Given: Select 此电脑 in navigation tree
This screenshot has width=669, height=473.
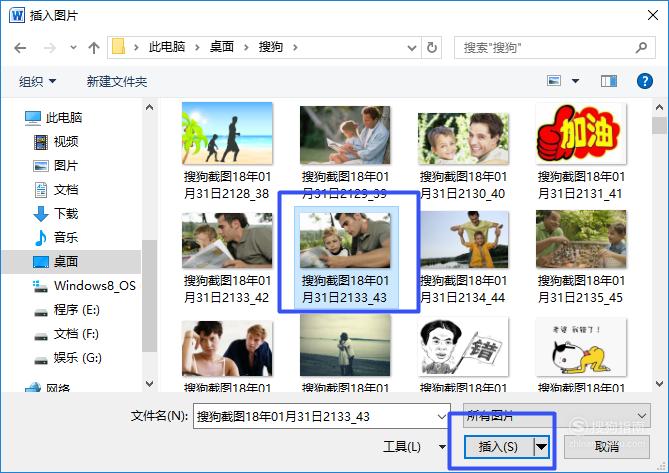Looking at the screenshot, I should pos(54,117).
